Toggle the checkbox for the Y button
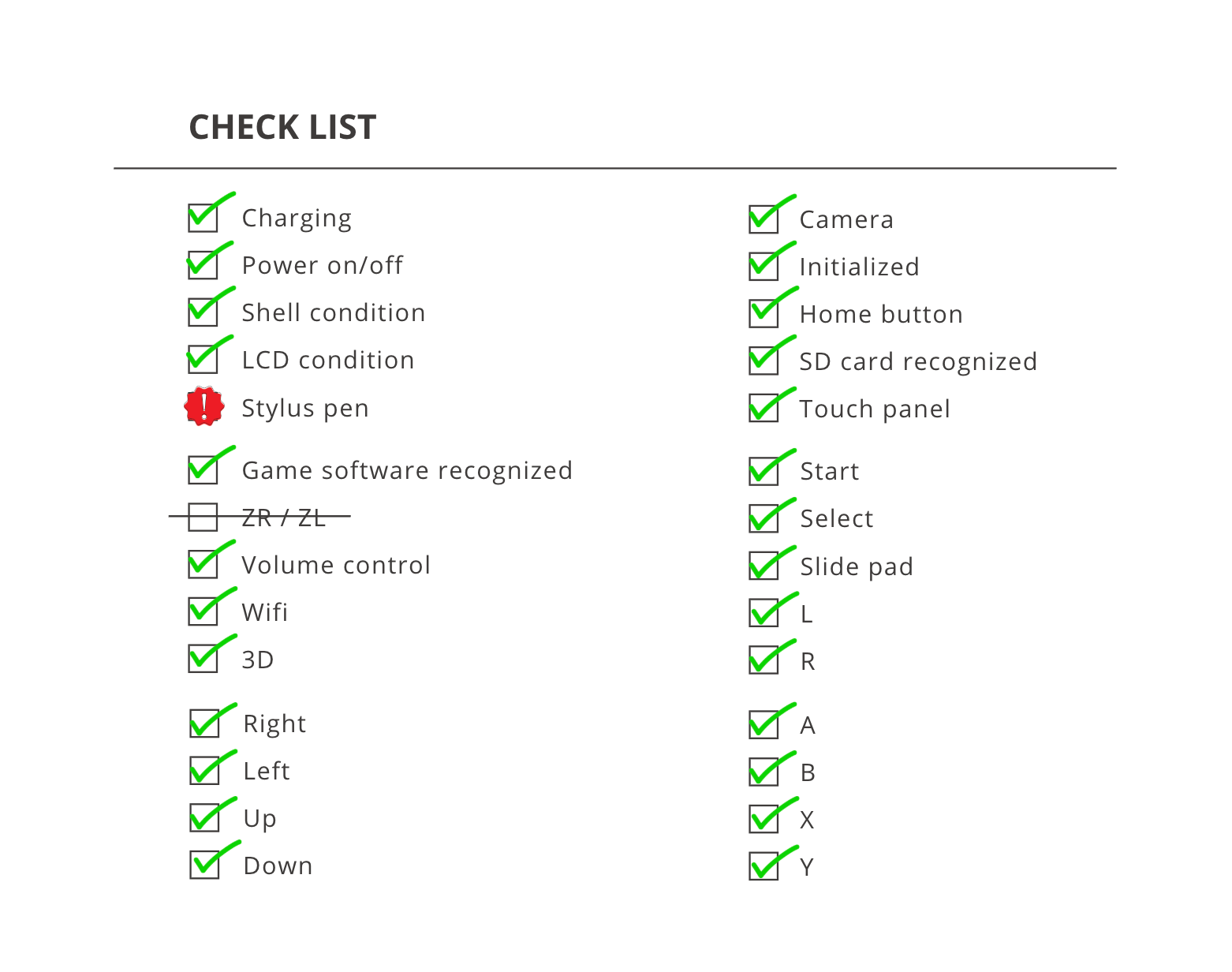The width and height of the screenshot is (1232, 972). [763, 866]
